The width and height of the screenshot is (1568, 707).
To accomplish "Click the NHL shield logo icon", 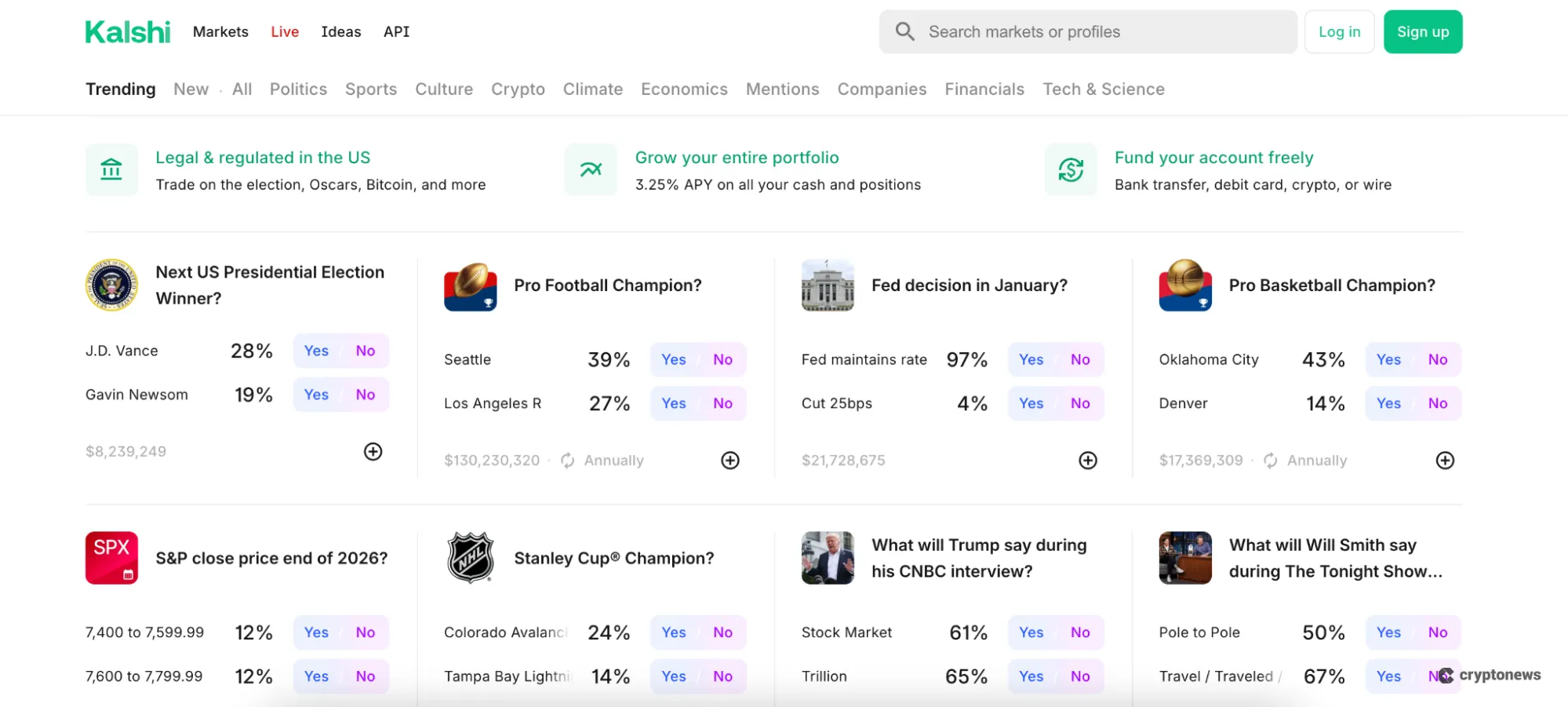I will pos(470,558).
